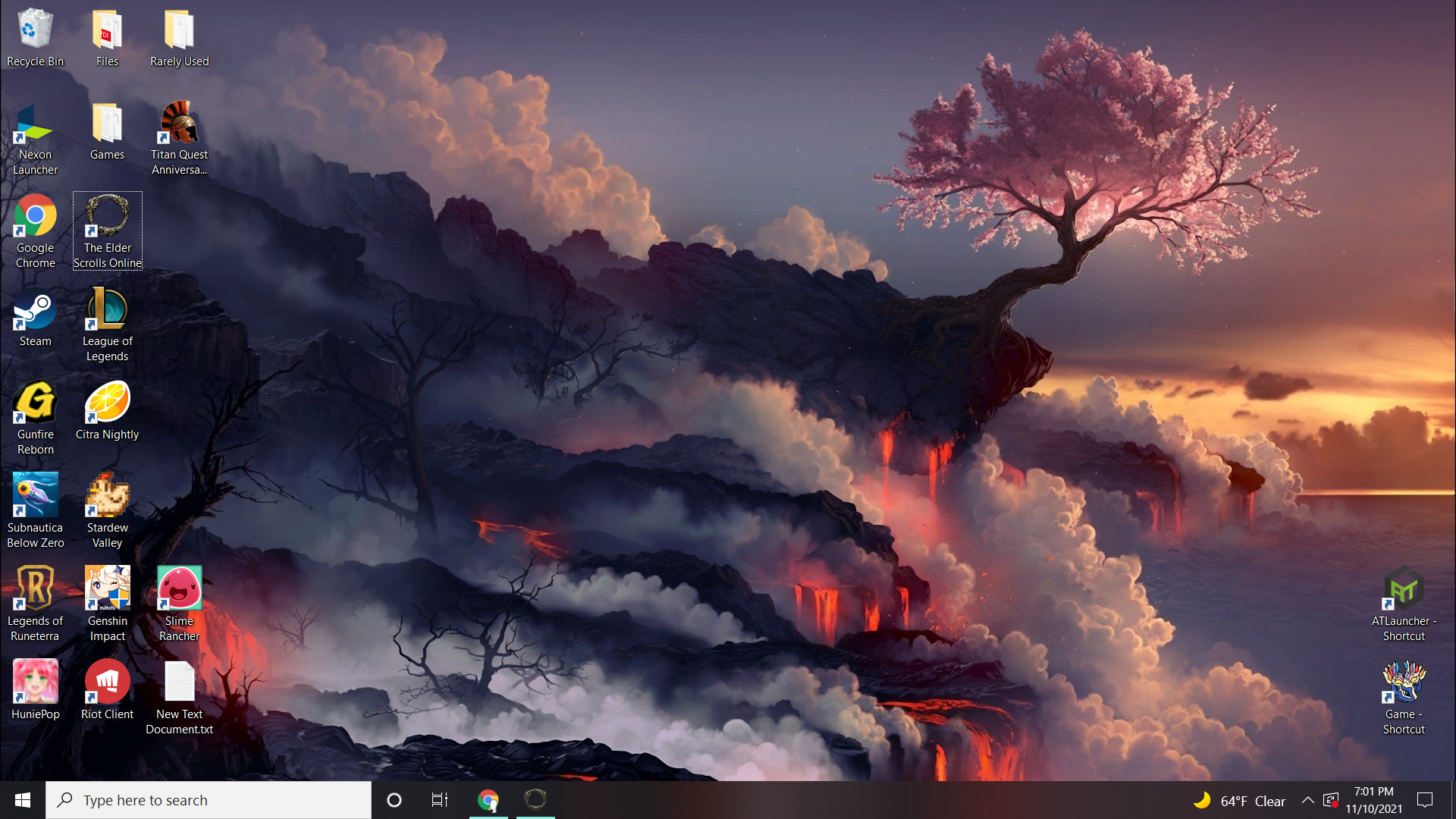Select the Nexon Launcher shortcut
The image size is (1456, 819).
tap(35, 139)
